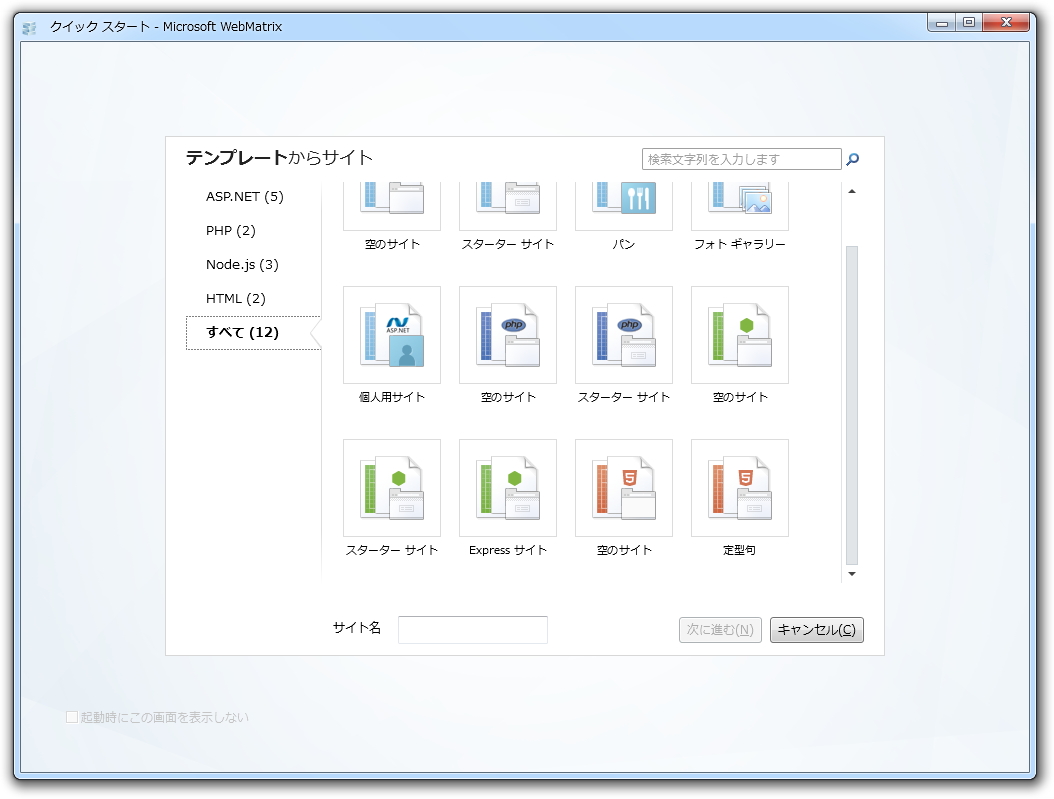
Task: Open the ASP.NET (5) category
Action: [x=244, y=196]
